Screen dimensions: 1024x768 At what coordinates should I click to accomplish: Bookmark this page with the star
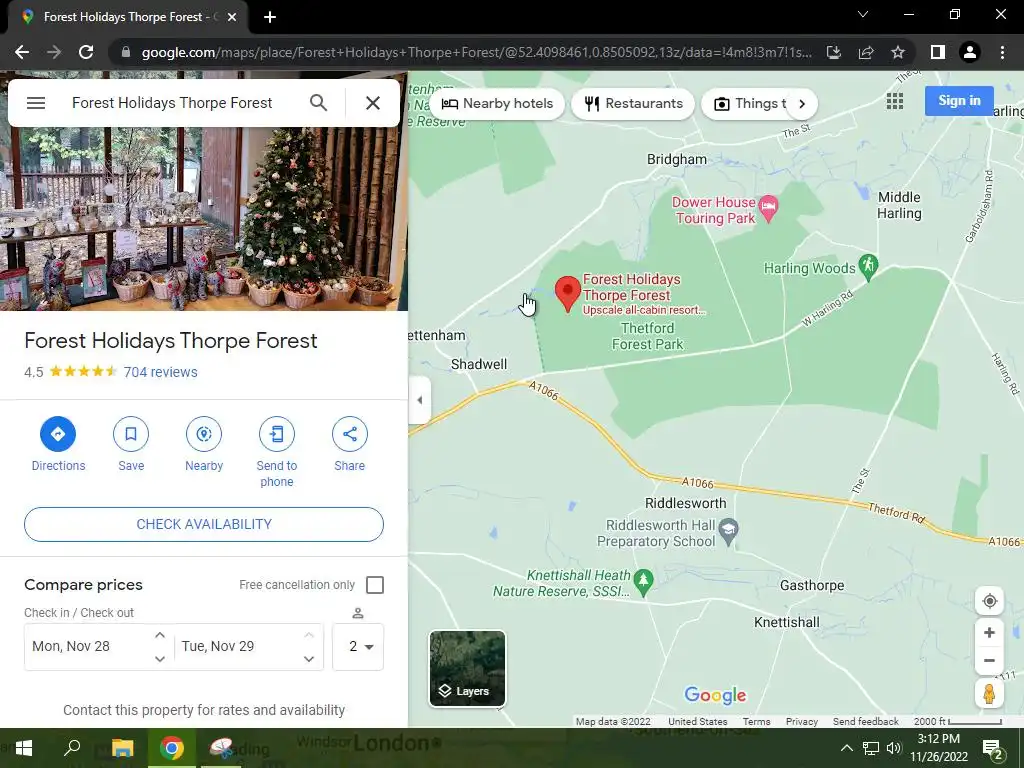(898, 52)
